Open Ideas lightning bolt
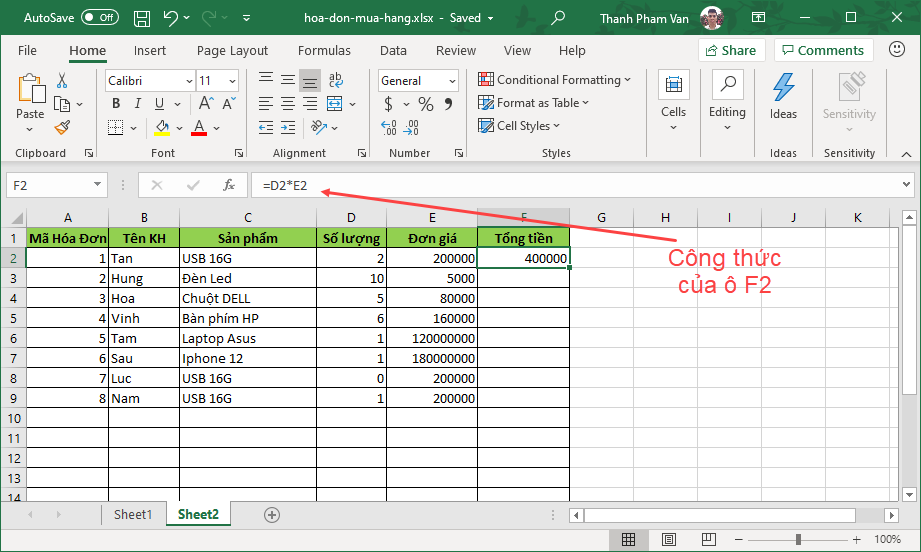Screen dimensions: 921x552 coord(784,97)
